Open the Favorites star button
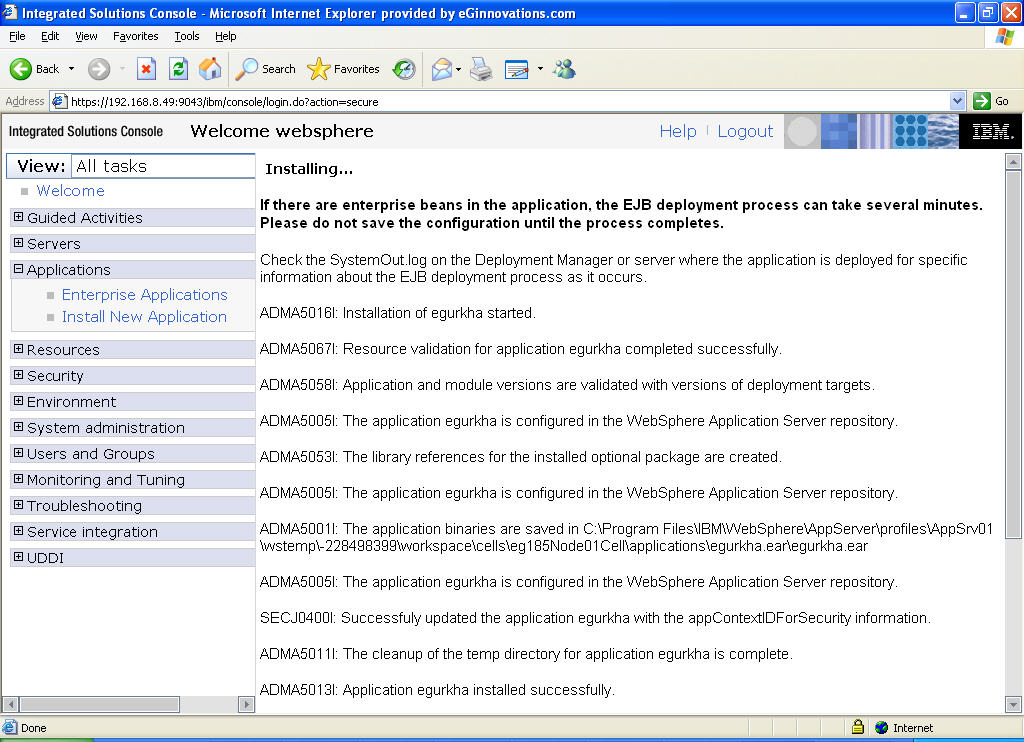1024x742 pixels. coord(343,69)
